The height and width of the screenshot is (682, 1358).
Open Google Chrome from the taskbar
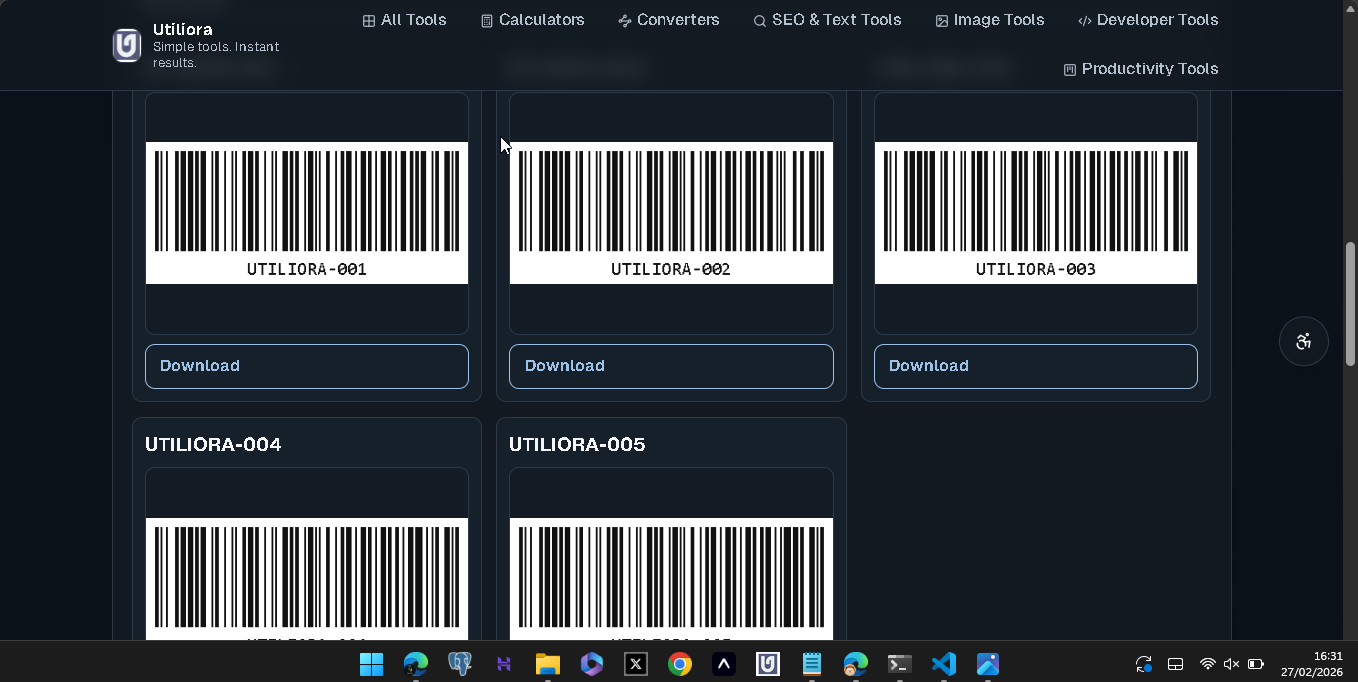(x=680, y=664)
